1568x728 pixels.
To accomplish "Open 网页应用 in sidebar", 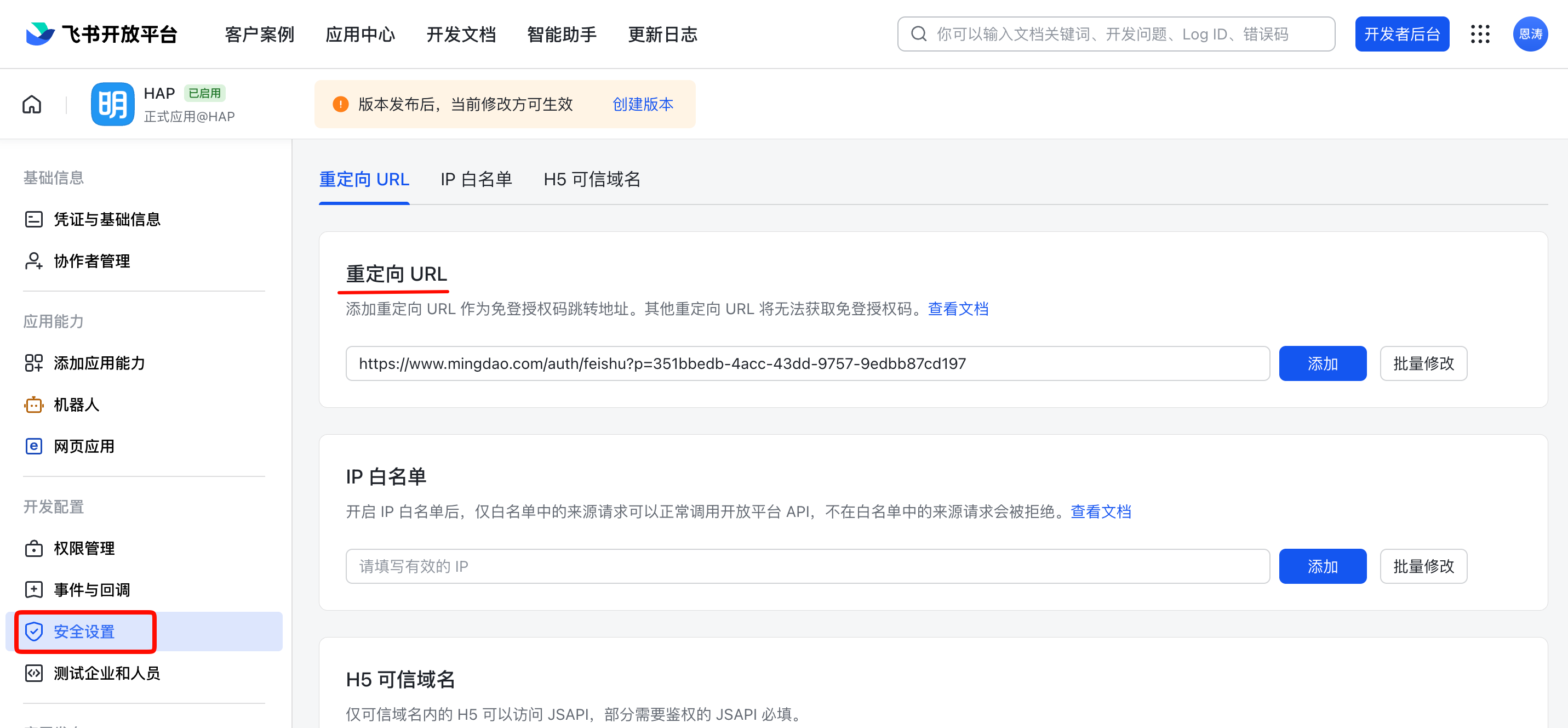I will click(x=144, y=446).
